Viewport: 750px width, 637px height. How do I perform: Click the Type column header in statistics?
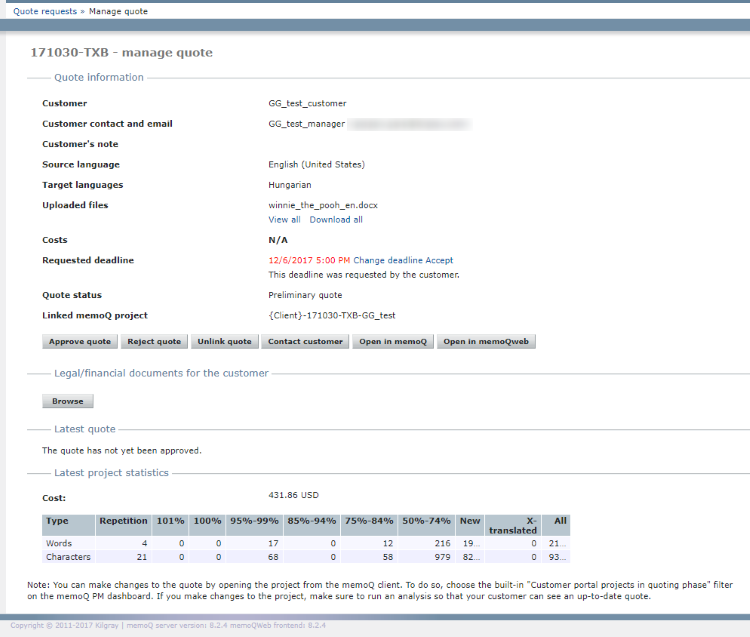point(58,521)
